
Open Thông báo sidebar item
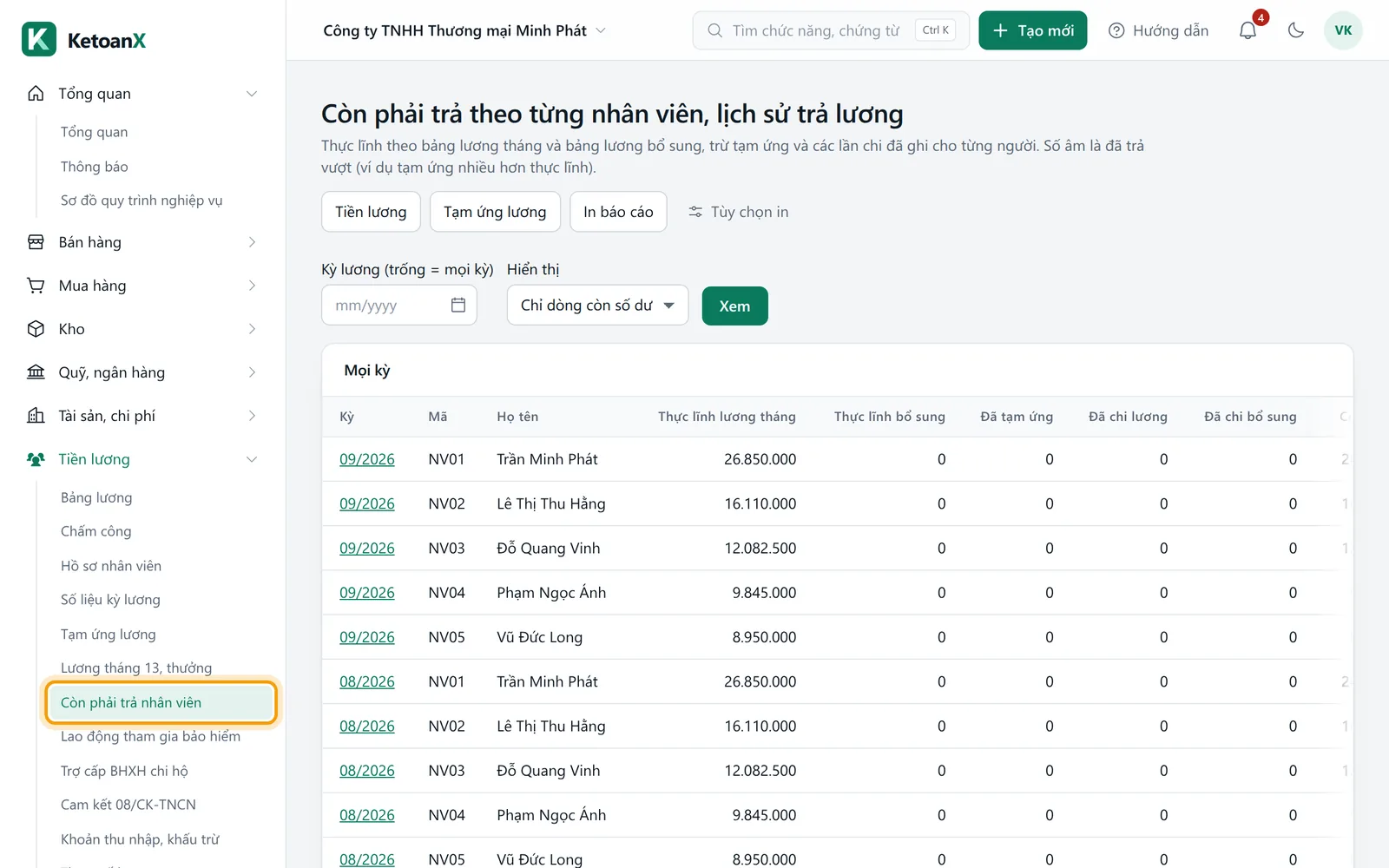pos(95,167)
